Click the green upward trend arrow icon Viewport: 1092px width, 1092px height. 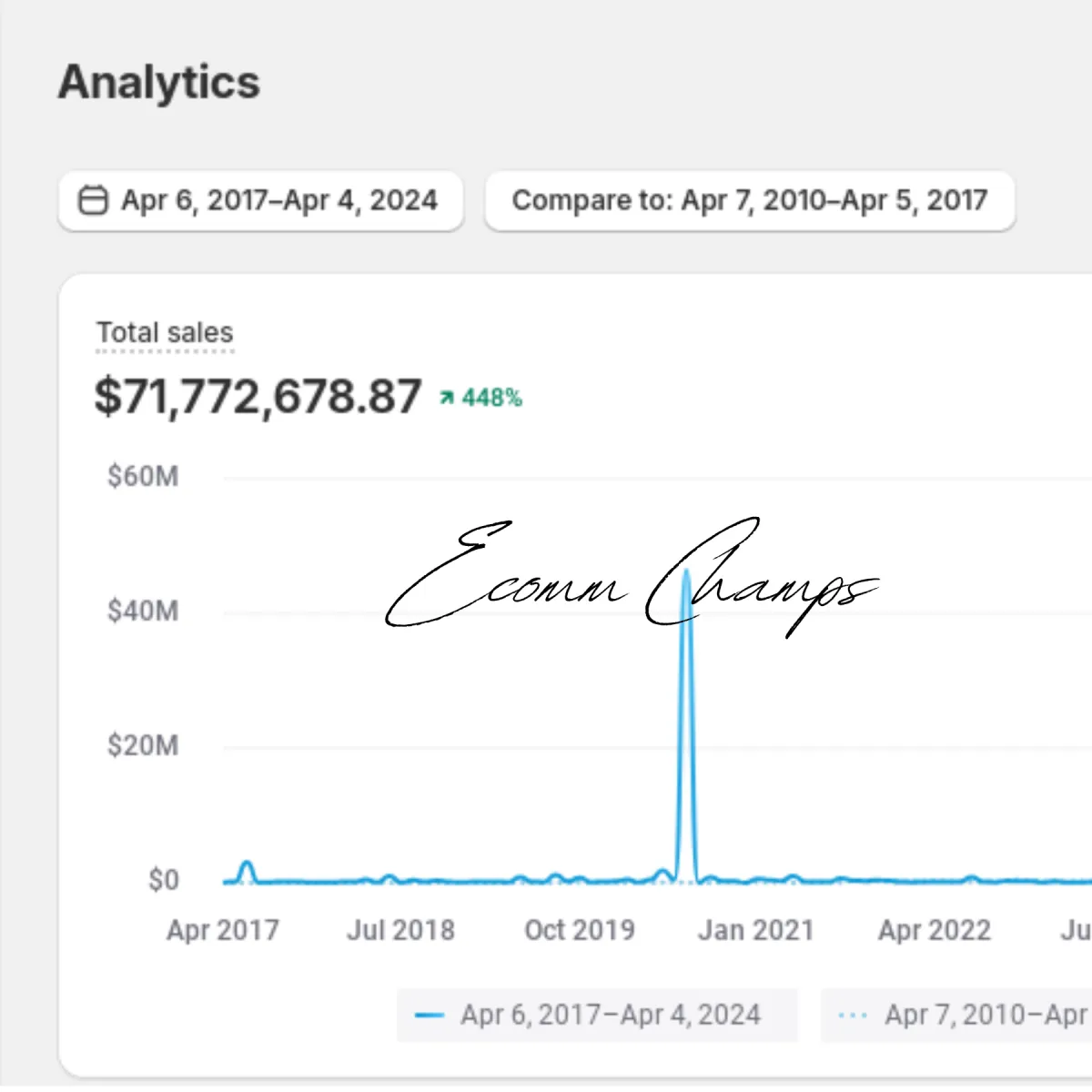pos(447,398)
